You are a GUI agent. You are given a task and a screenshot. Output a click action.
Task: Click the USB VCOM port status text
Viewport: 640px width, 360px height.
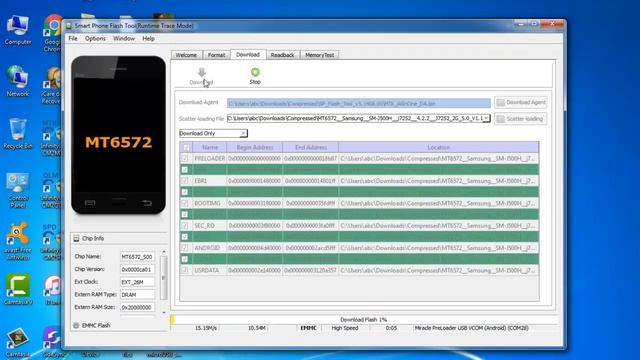471,328
